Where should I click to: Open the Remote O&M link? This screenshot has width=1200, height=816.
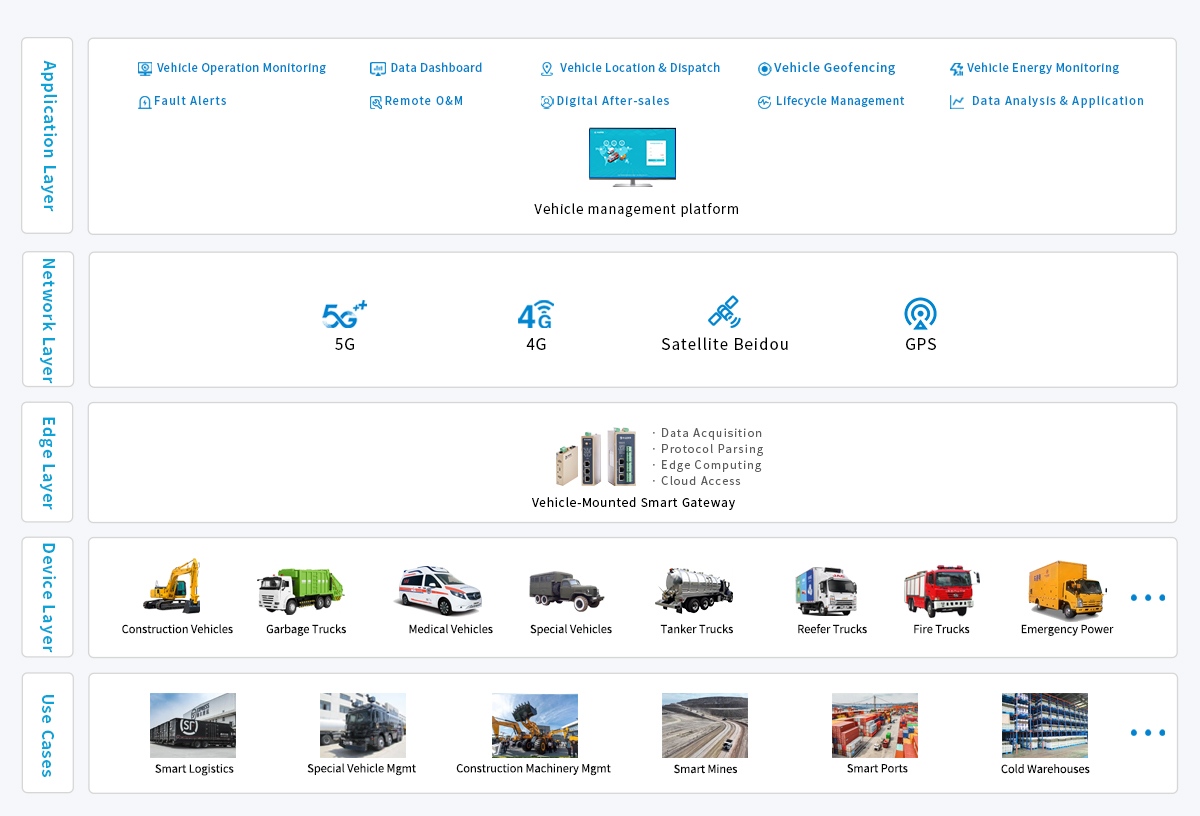coord(423,101)
